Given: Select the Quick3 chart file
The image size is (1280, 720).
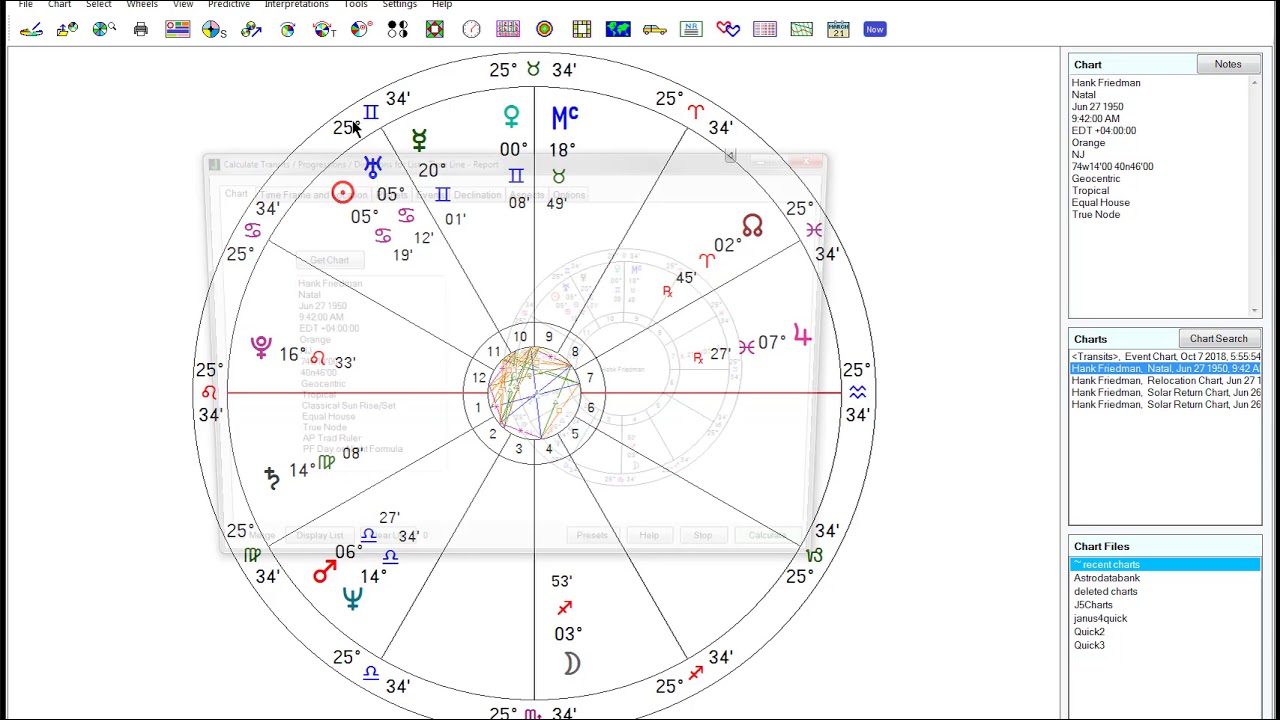Looking at the screenshot, I should click(x=1089, y=645).
